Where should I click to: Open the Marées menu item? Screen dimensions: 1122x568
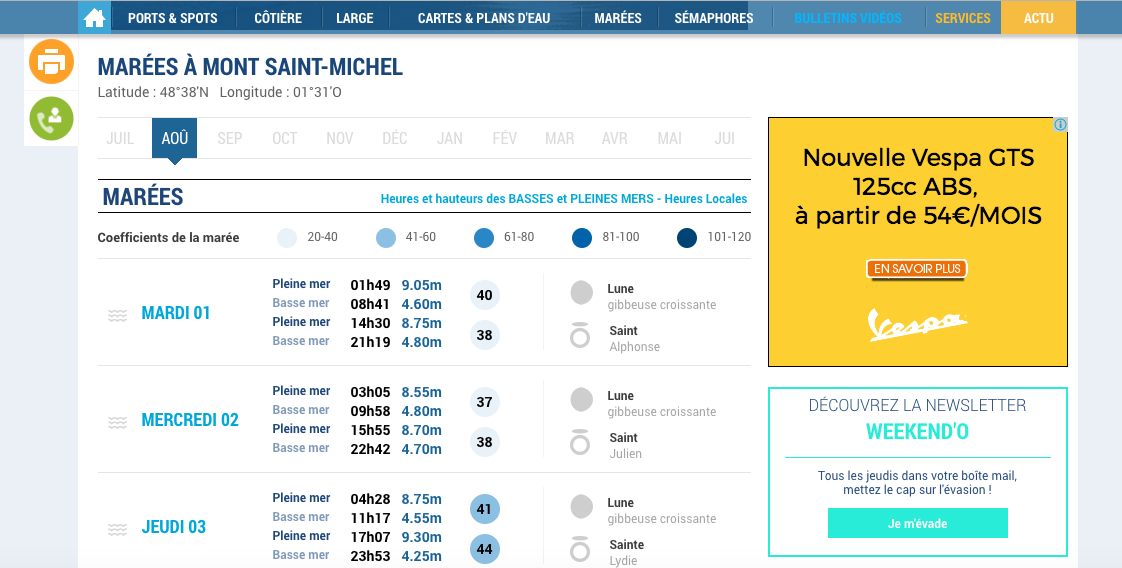617,18
